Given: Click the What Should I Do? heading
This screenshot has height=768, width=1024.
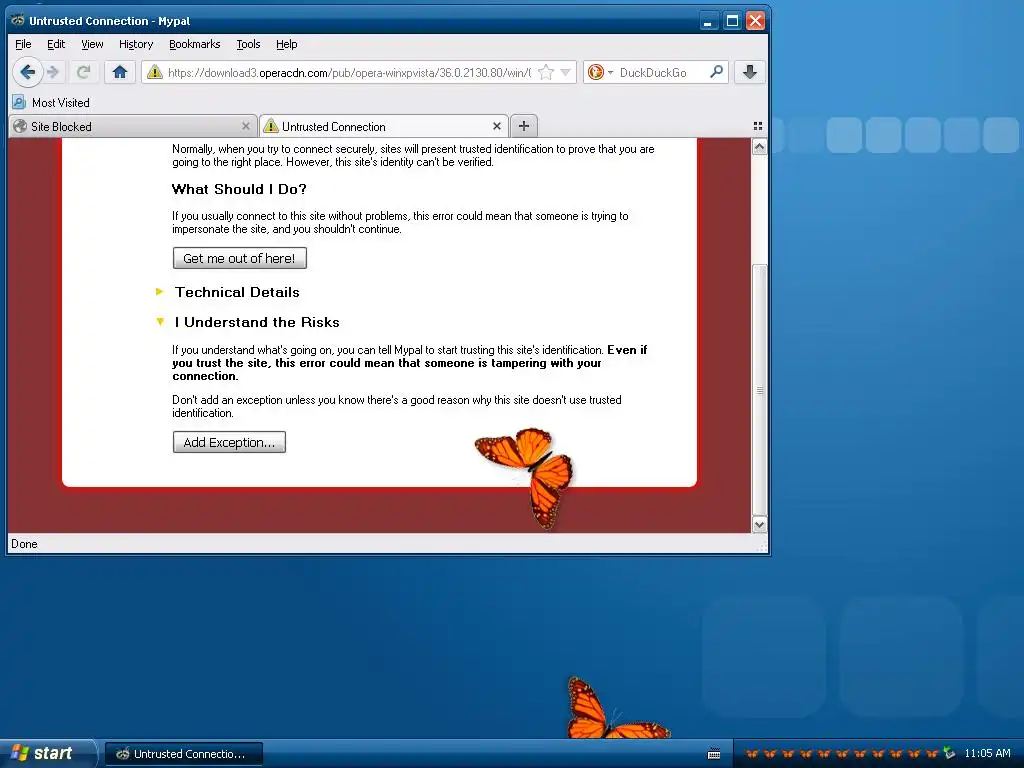Looking at the screenshot, I should [239, 189].
